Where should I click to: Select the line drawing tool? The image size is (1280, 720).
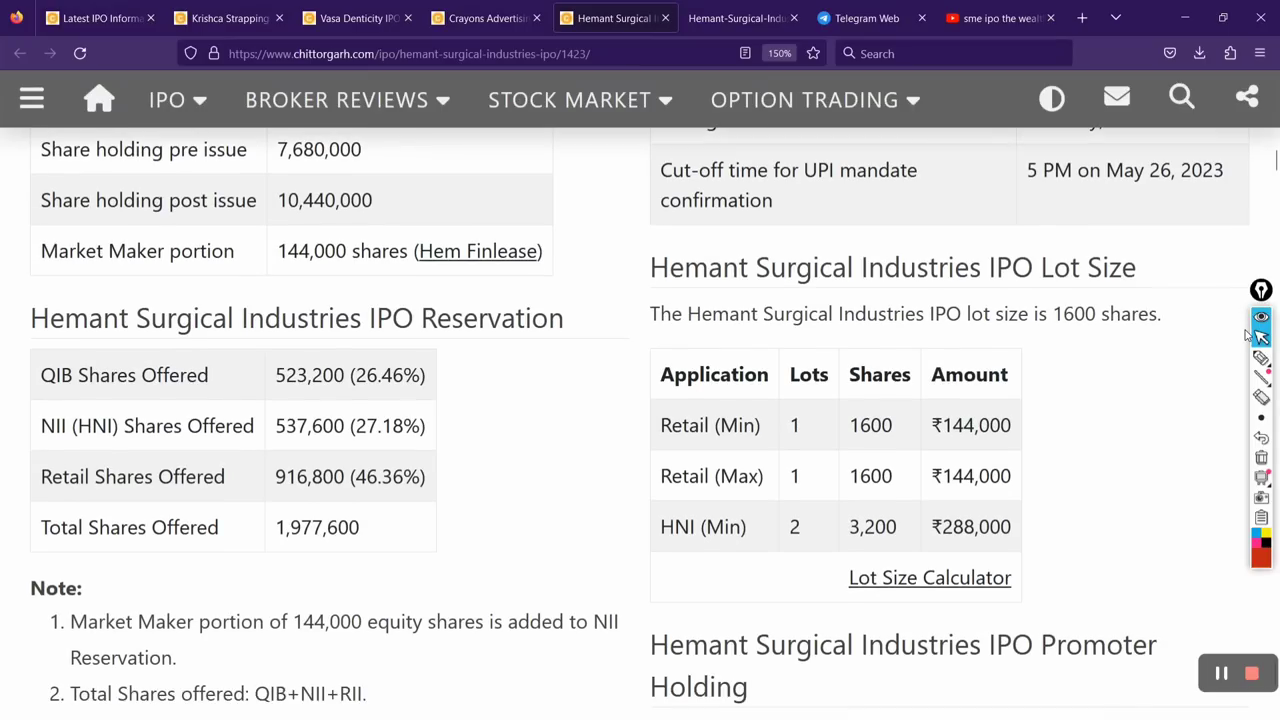pos(1261,378)
